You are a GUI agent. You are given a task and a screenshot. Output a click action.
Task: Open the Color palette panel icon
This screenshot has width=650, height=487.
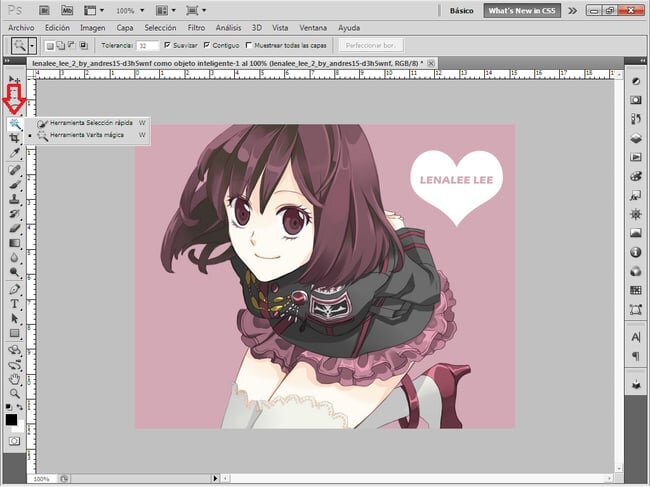pyautogui.click(x=635, y=176)
